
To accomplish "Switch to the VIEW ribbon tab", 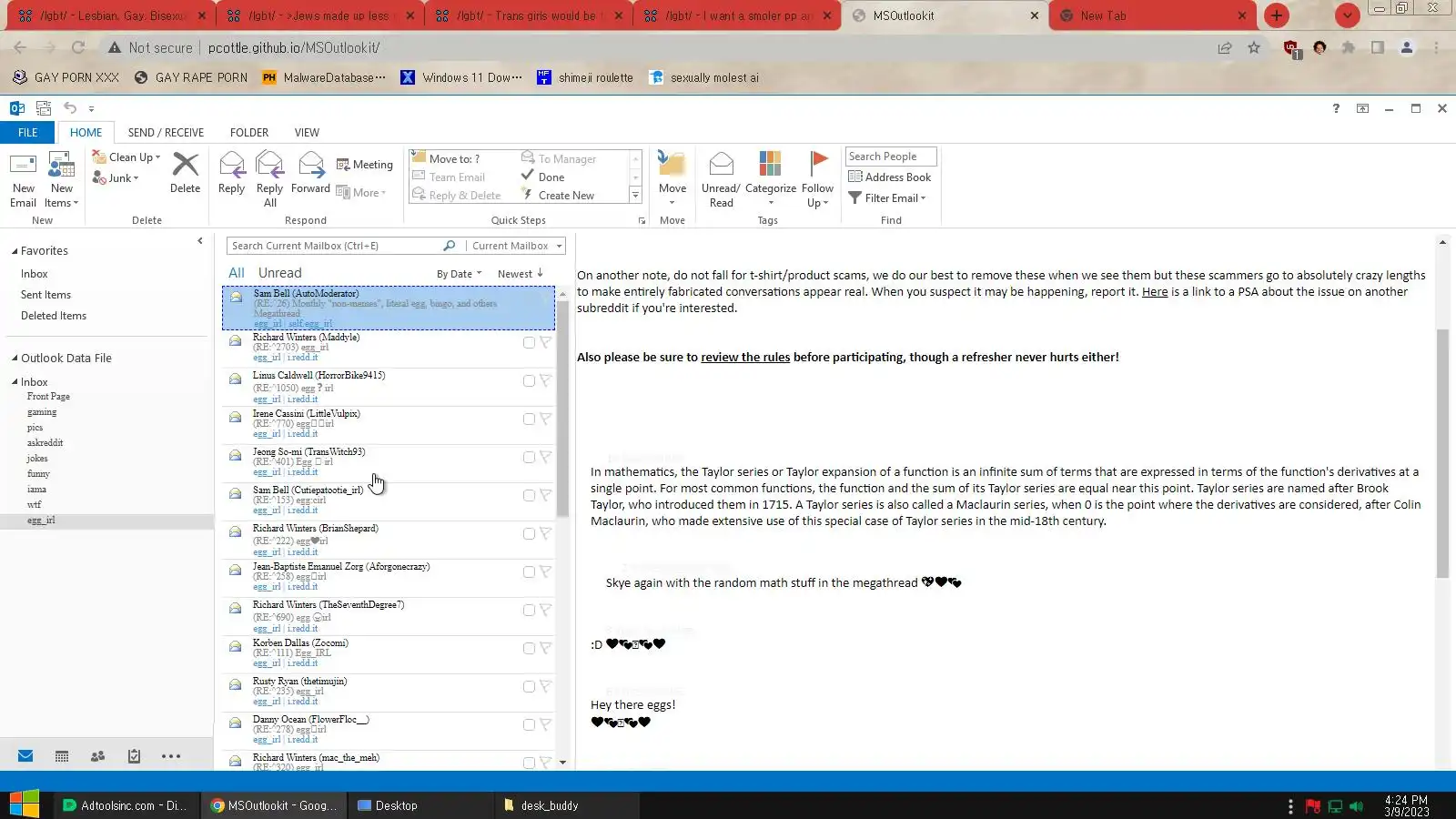I will tap(307, 133).
